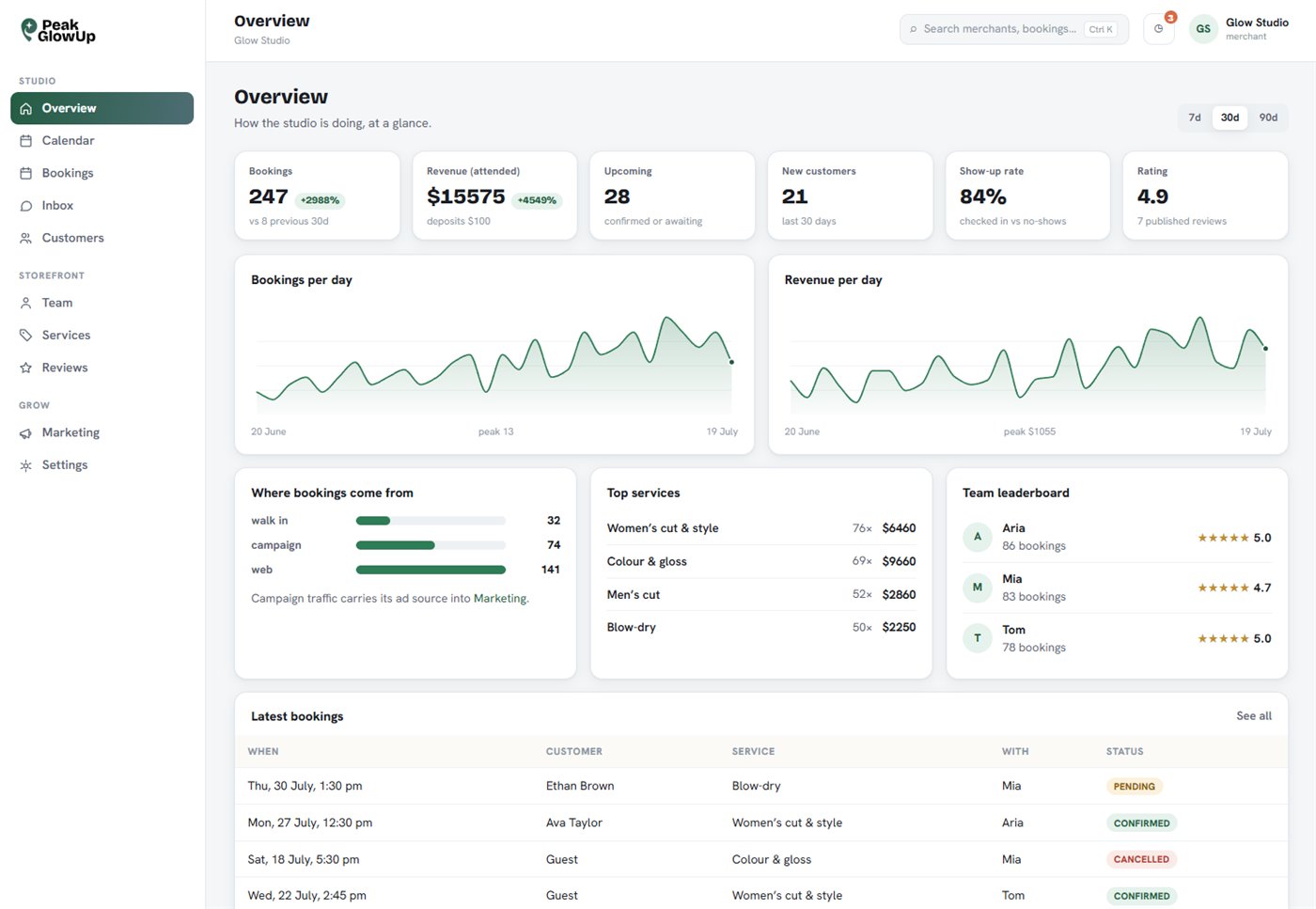The image size is (1316, 909).
Task: Click the Services tag icon
Action: coord(26,336)
